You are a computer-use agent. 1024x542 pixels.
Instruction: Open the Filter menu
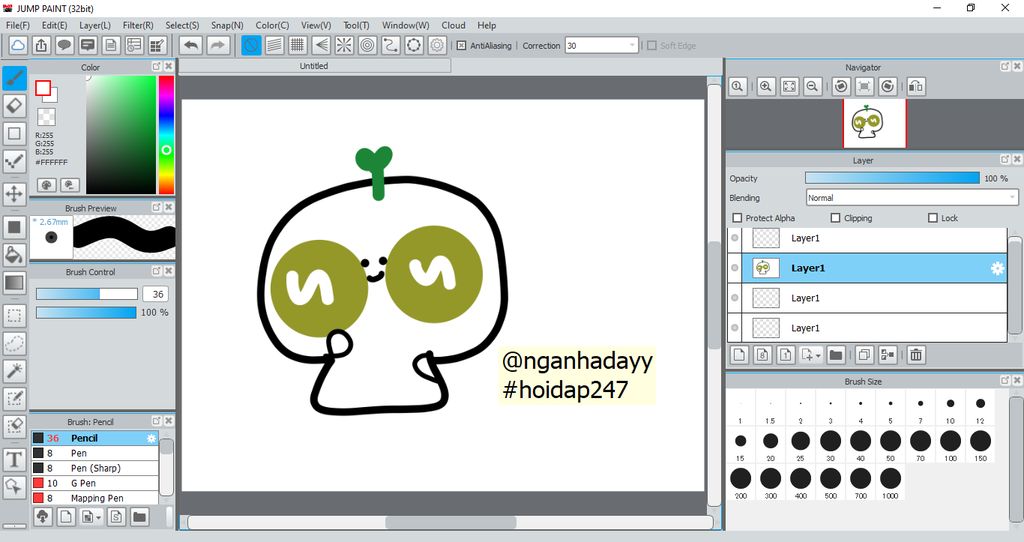pos(138,25)
